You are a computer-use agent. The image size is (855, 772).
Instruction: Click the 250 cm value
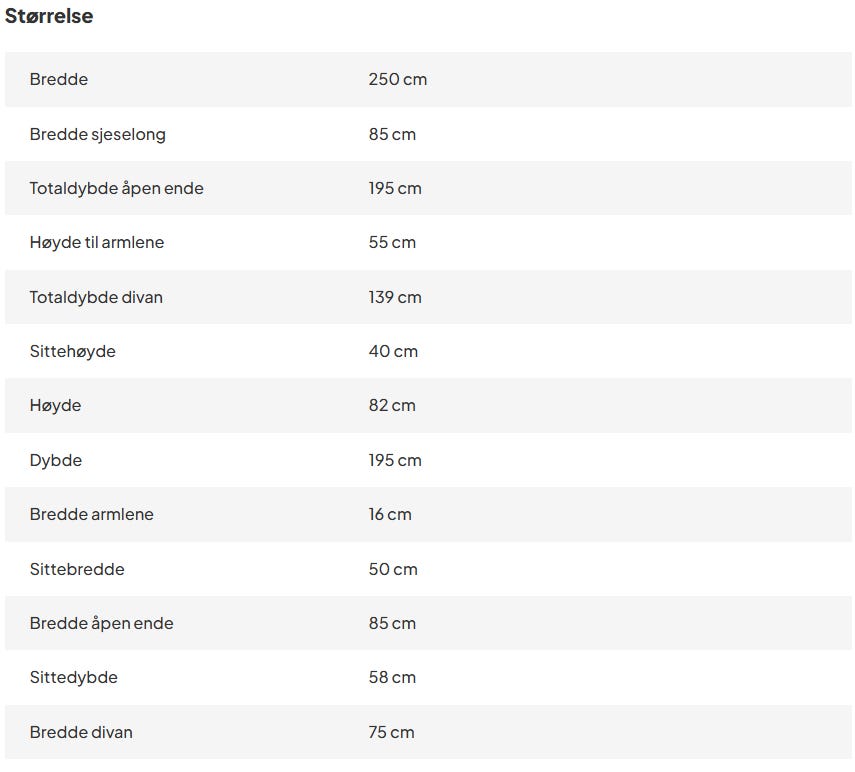click(397, 79)
